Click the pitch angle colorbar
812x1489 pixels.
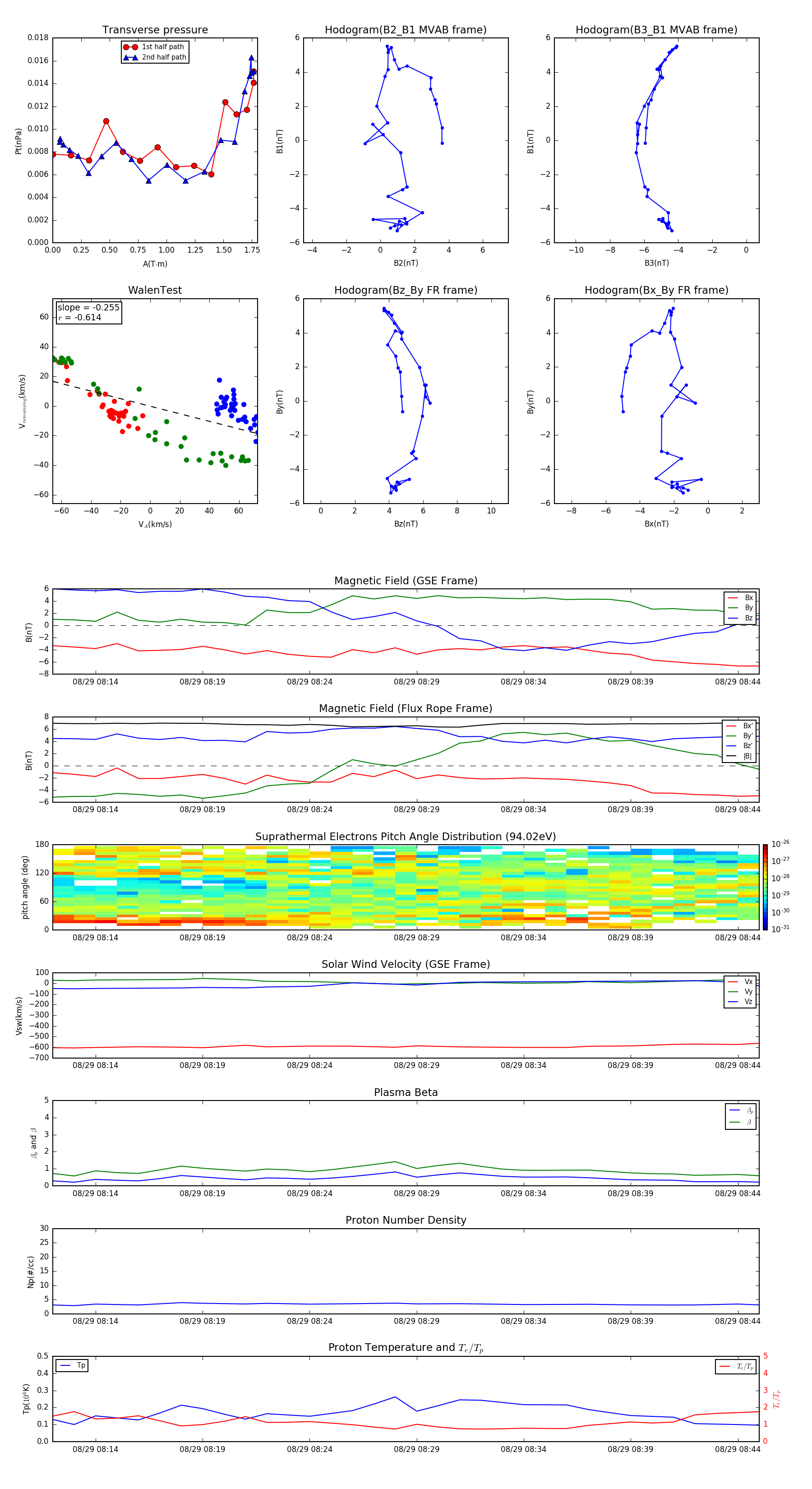765,887
